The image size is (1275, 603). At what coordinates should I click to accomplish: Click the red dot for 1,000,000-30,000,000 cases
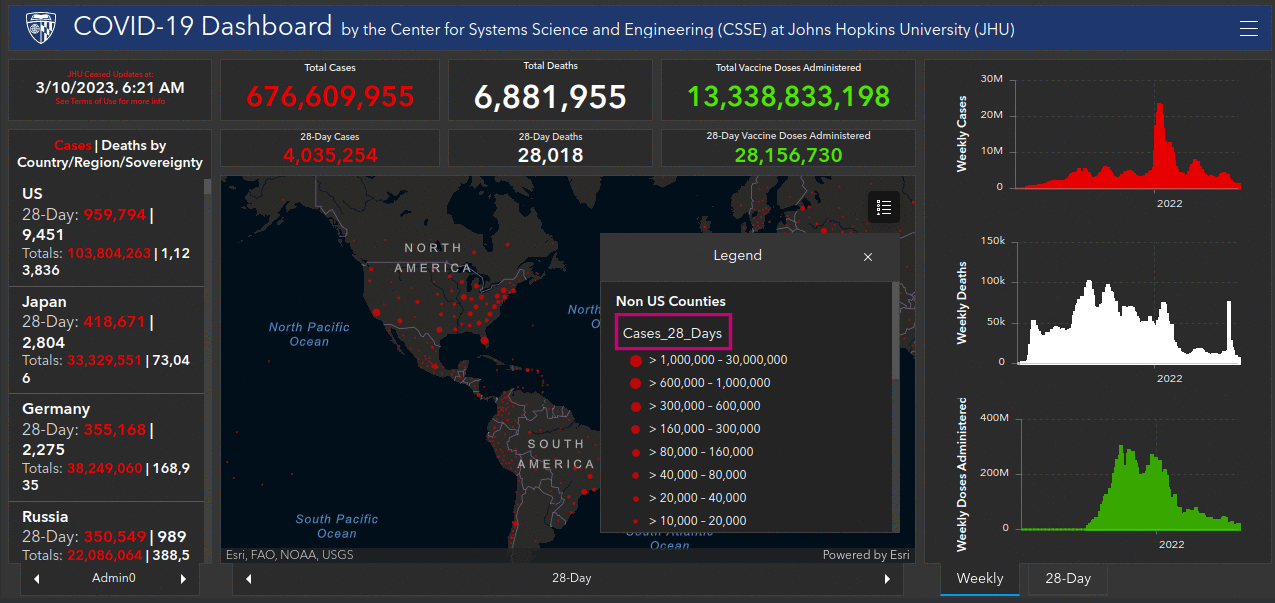[635, 360]
